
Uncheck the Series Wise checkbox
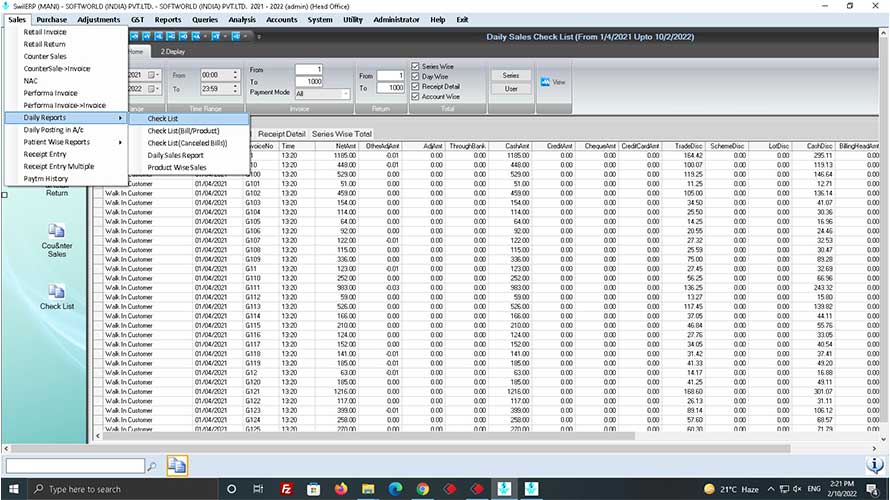(416, 67)
